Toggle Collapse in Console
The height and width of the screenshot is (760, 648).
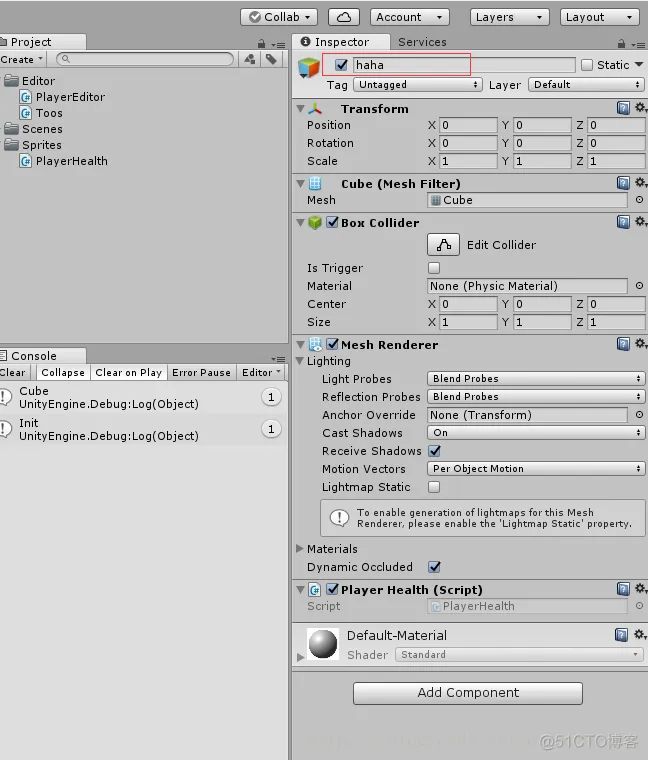(x=63, y=372)
